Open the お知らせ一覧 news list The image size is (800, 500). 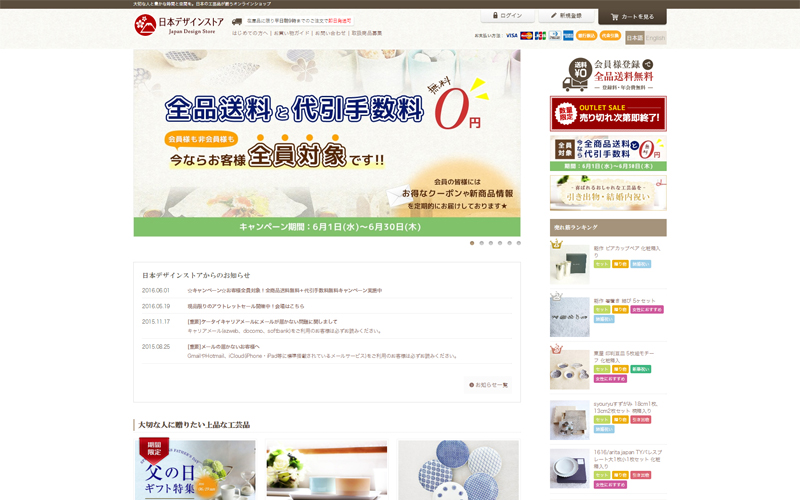490,385
